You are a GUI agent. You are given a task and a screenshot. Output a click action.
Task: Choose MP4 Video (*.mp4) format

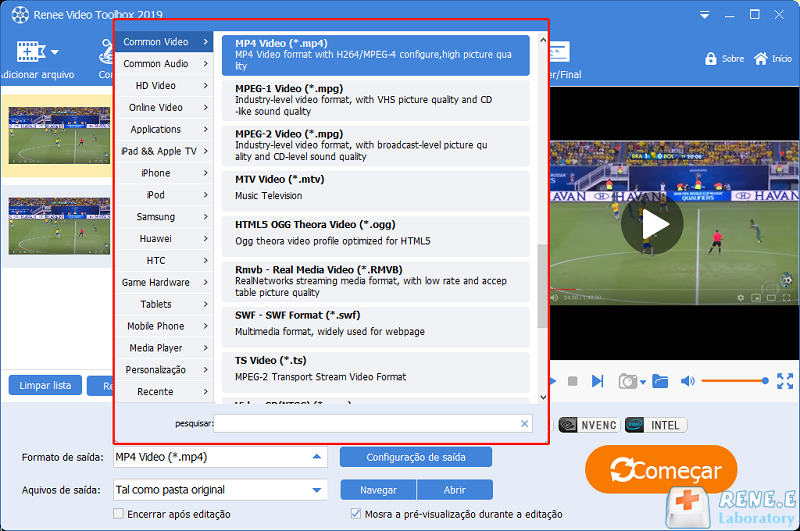point(376,55)
